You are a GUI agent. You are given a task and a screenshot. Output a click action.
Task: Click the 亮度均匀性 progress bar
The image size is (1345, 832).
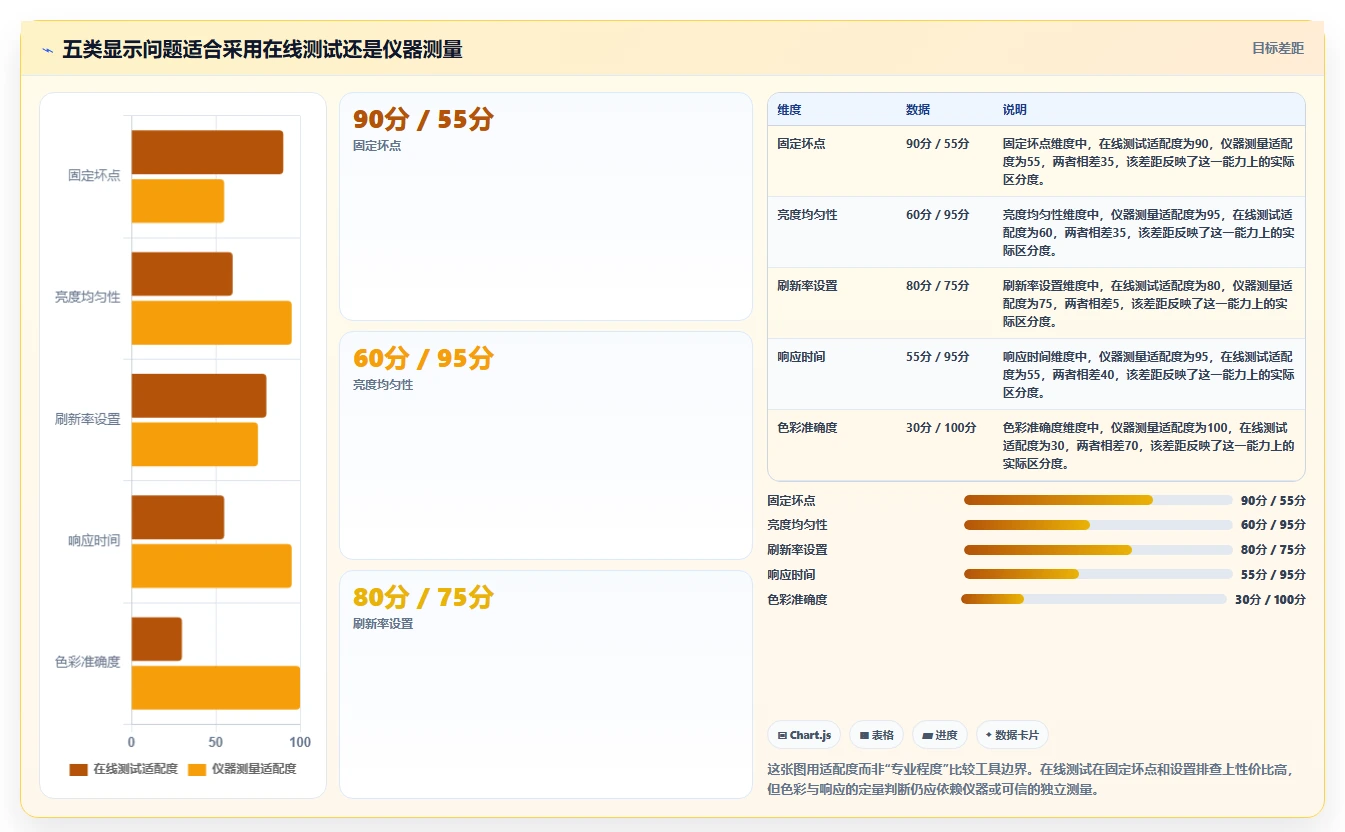[1098, 525]
